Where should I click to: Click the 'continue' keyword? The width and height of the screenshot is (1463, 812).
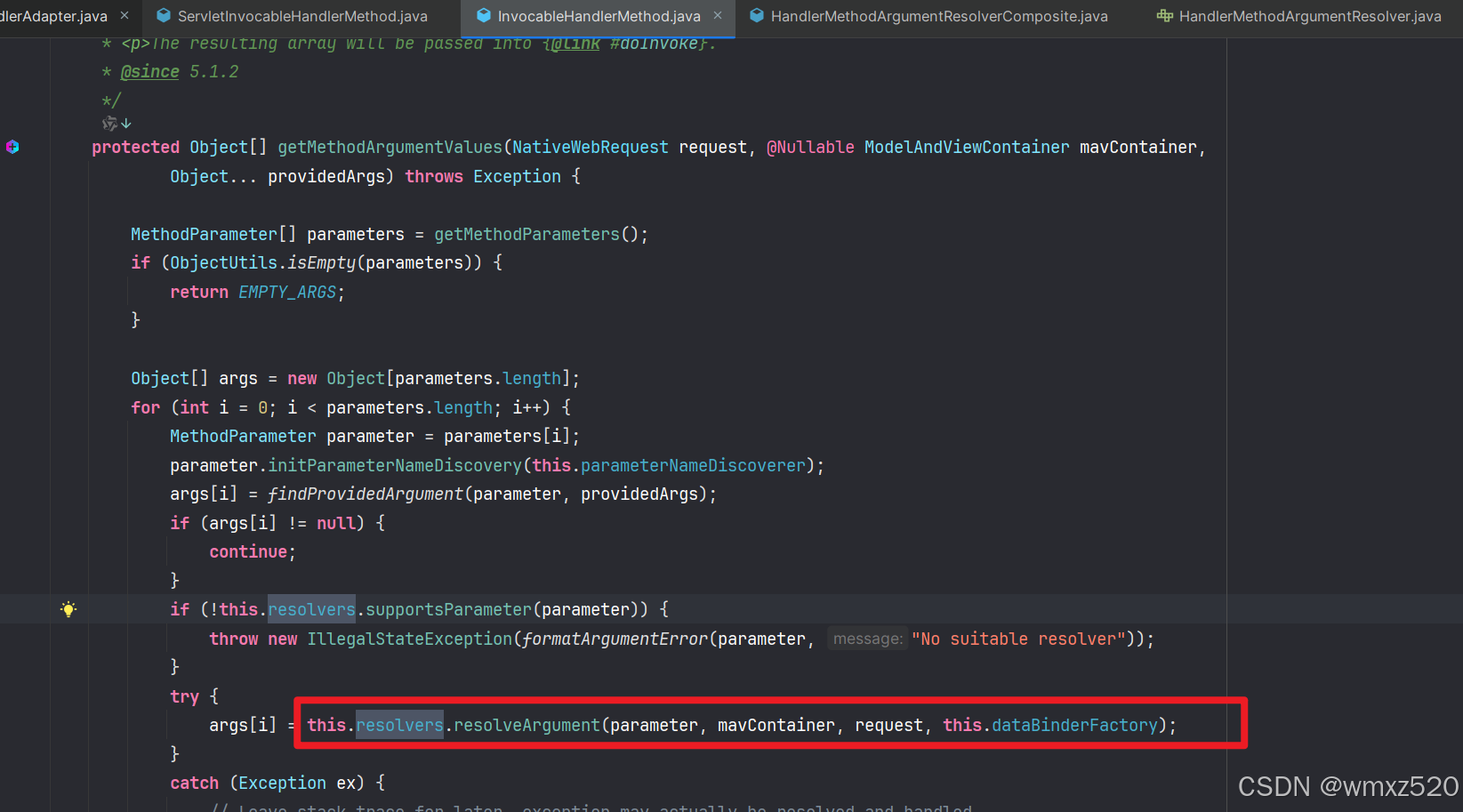click(x=248, y=551)
